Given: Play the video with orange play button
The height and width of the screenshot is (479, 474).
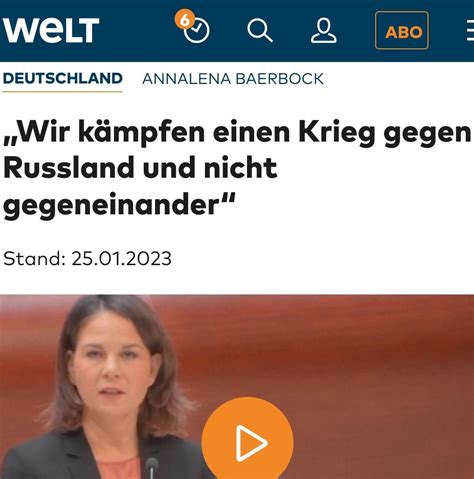Looking at the screenshot, I should (x=247, y=440).
